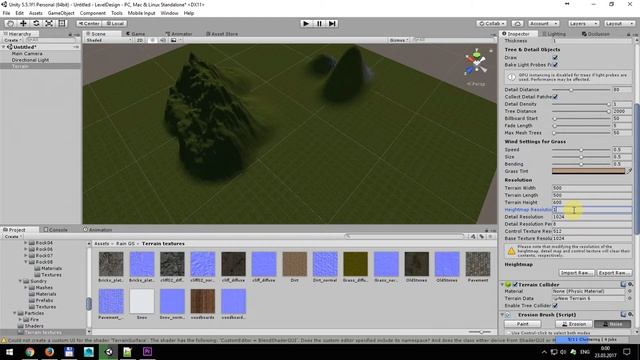640x360 pixels.
Task: Open the Shaded draw mode dropdown
Action: click(x=109, y=40)
